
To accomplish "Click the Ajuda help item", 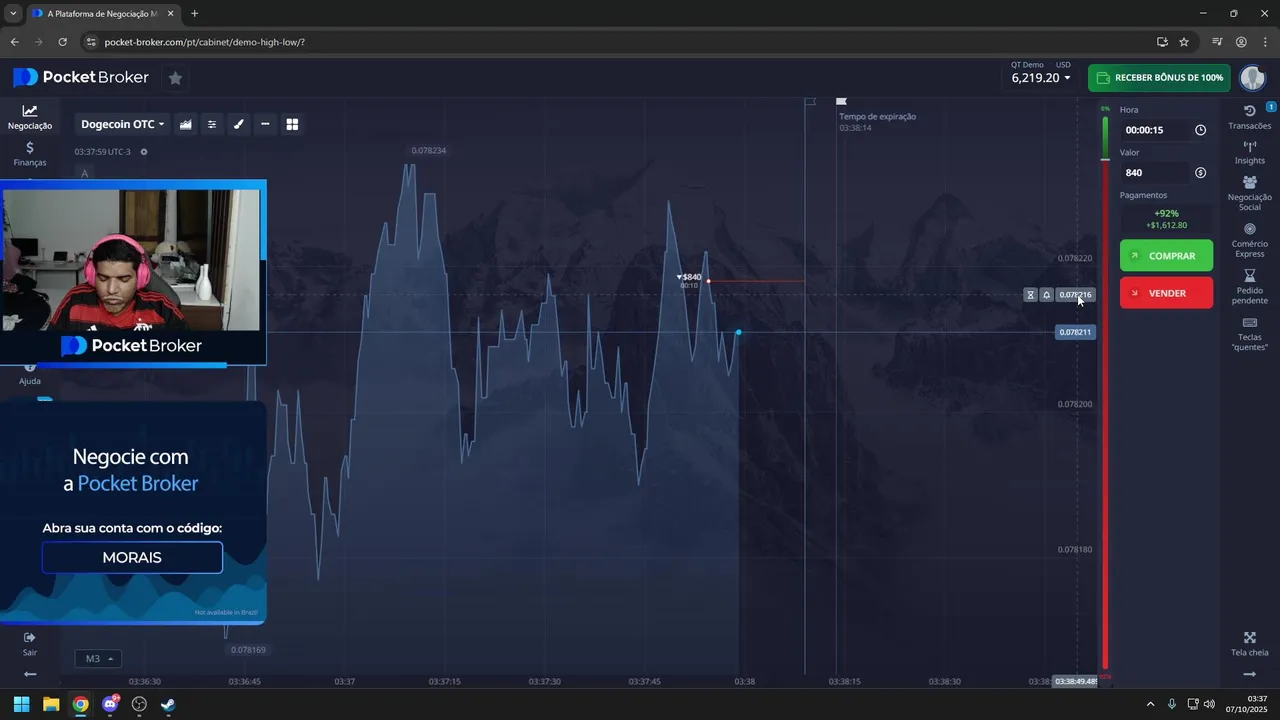I will point(30,375).
